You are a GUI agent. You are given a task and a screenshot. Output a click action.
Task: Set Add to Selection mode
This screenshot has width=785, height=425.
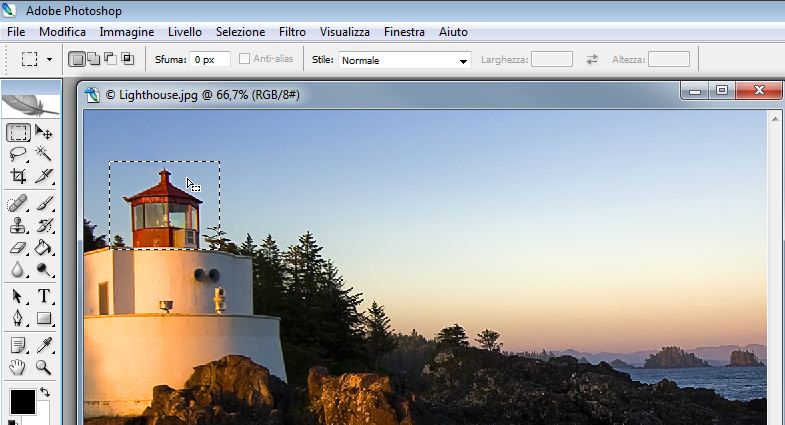coord(94,59)
